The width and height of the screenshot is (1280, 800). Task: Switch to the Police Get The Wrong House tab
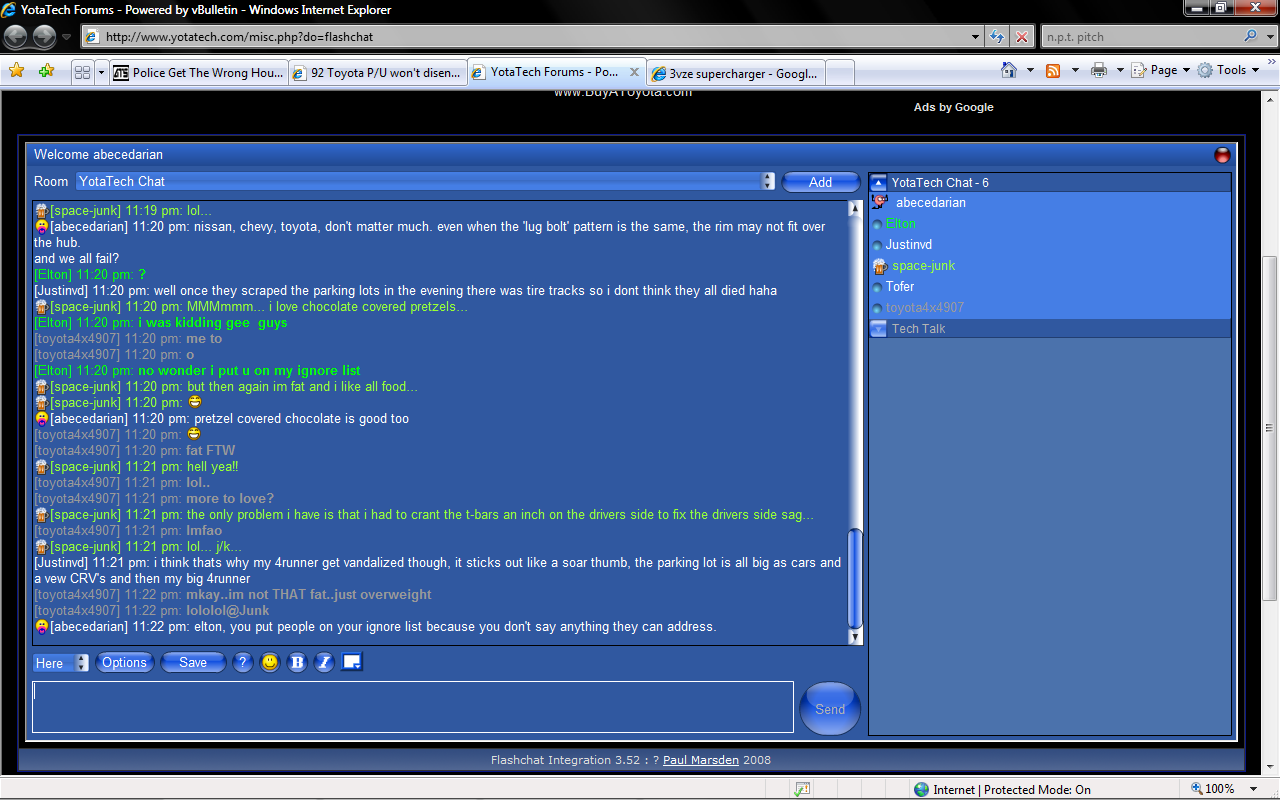(198, 73)
